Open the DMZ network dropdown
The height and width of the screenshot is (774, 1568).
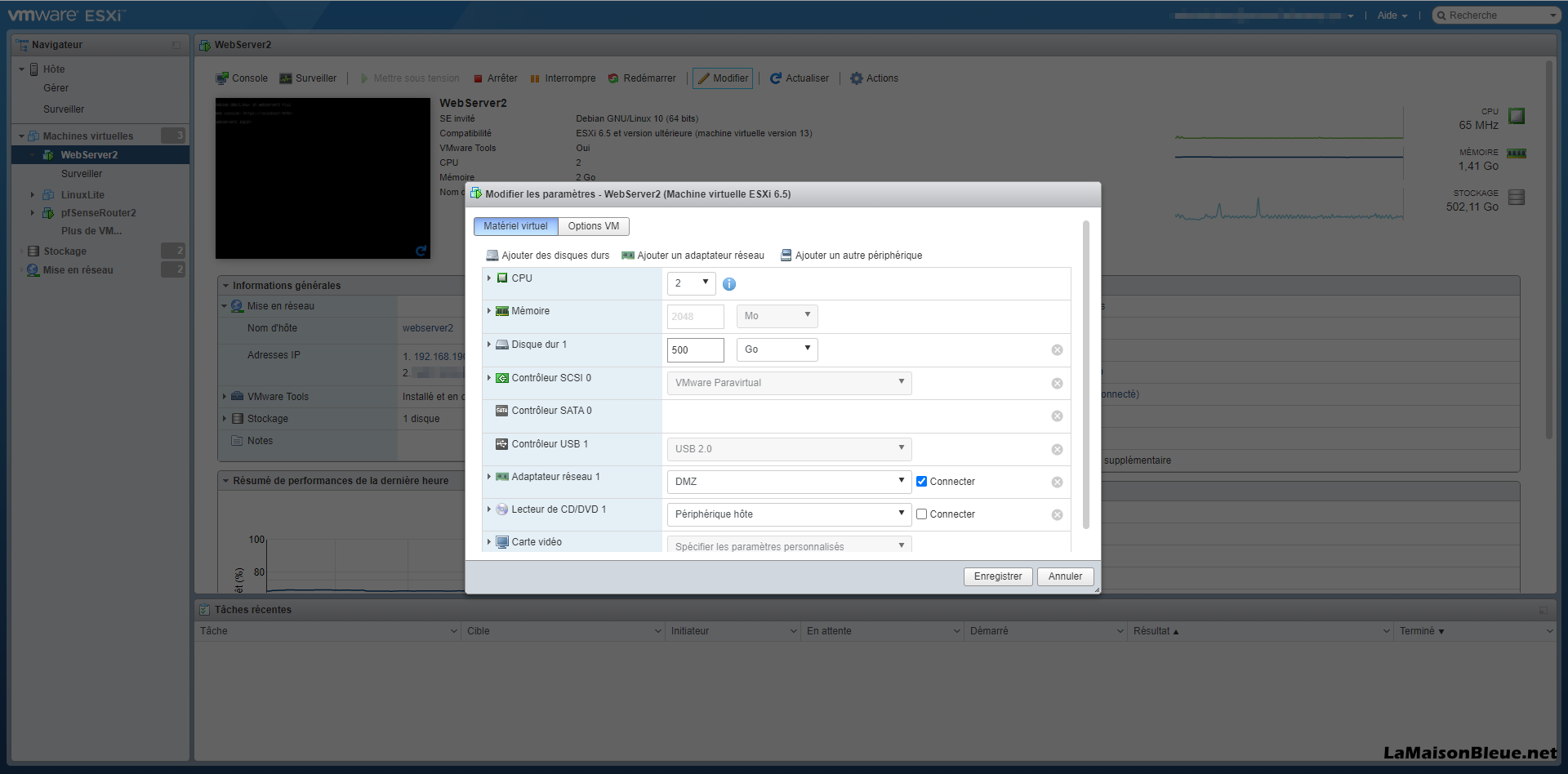pyautogui.click(x=789, y=482)
